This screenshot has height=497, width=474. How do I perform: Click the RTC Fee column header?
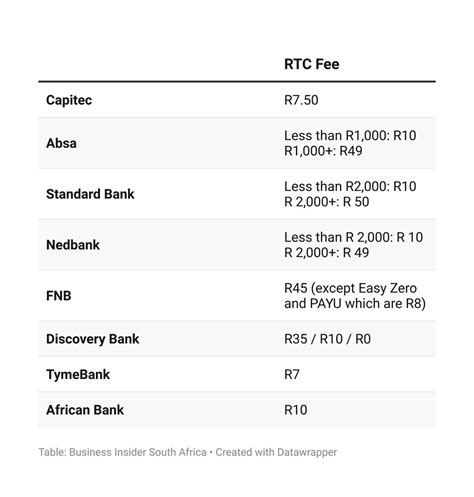pyautogui.click(x=311, y=64)
